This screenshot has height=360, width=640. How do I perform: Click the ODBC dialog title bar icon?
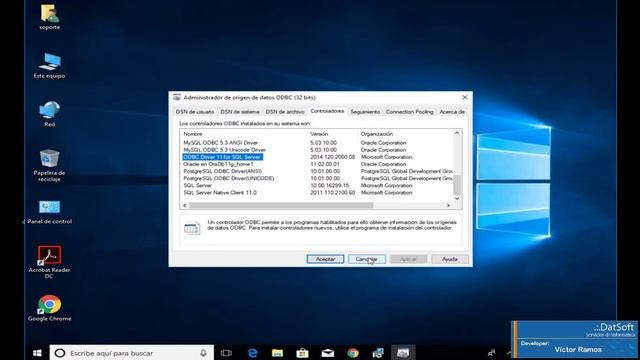tap(177, 97)
